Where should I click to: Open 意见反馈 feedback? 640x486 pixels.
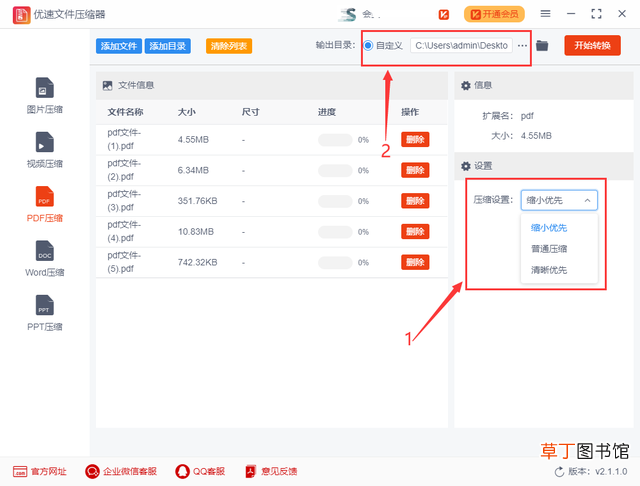tap(271, 471)
